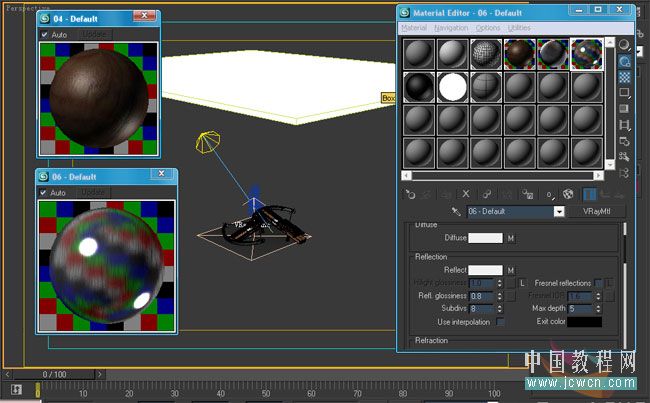Open the black Exit color swatch

click(x=584, y=322)
